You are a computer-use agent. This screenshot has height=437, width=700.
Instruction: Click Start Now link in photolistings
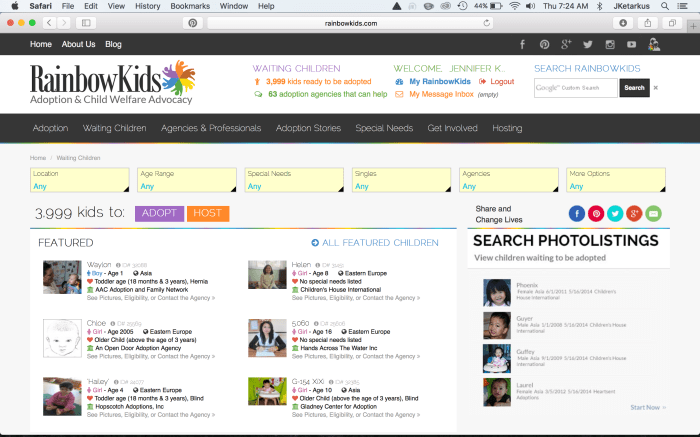[648, 407]
